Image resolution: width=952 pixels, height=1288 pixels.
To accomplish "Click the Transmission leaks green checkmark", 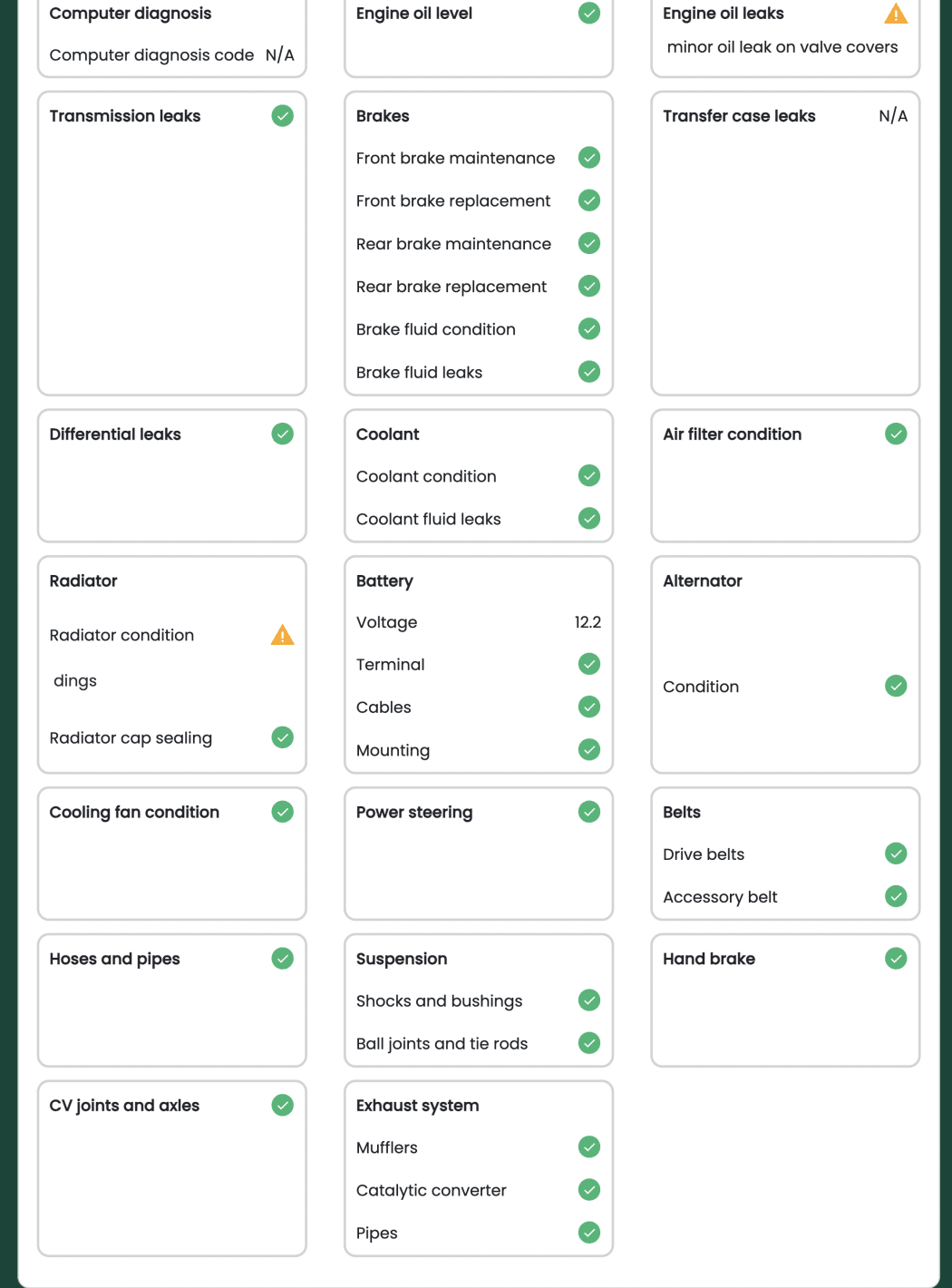I will pos(283,116).
